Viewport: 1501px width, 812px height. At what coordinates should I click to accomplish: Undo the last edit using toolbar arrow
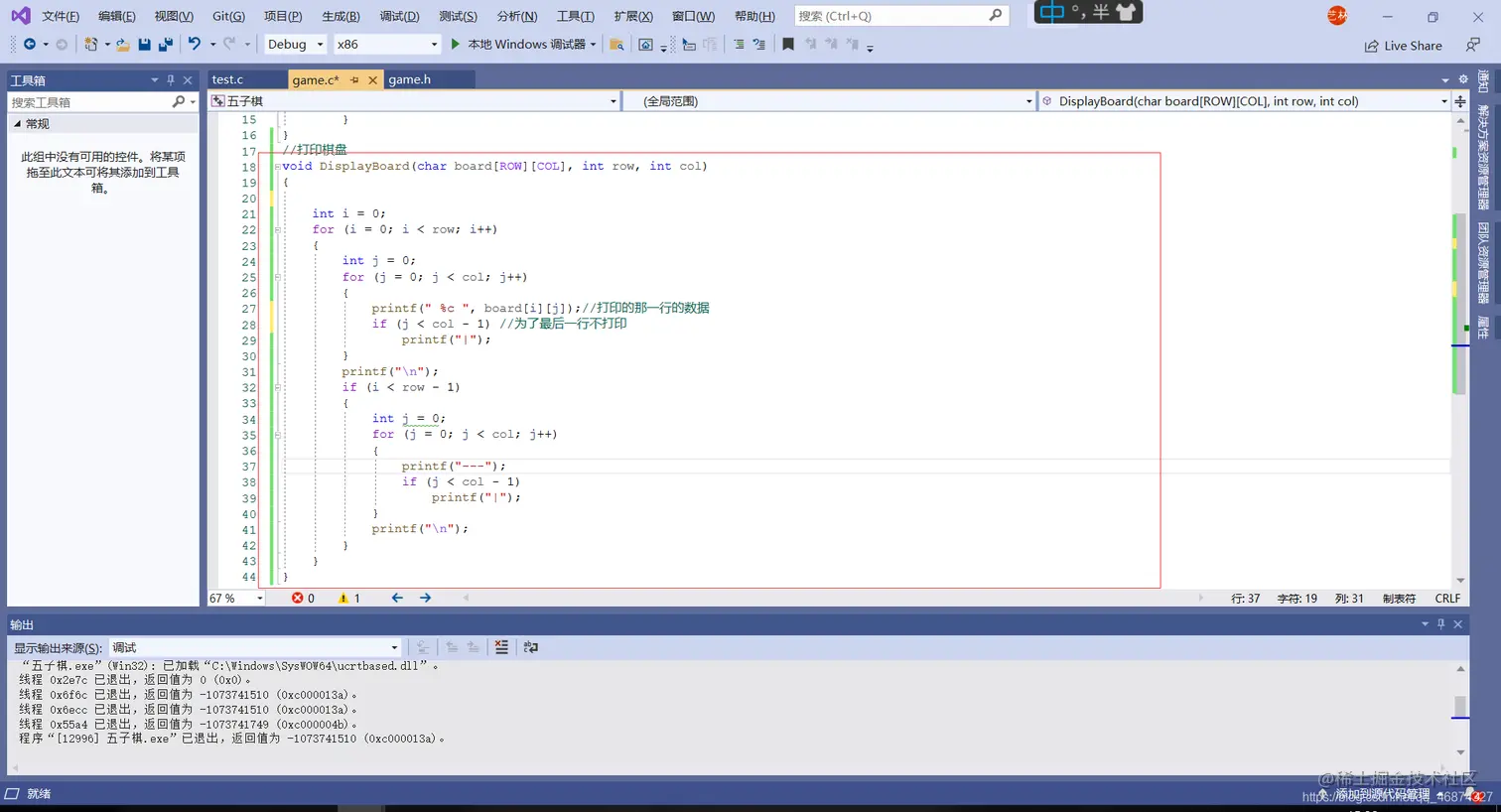coord(195,44)
